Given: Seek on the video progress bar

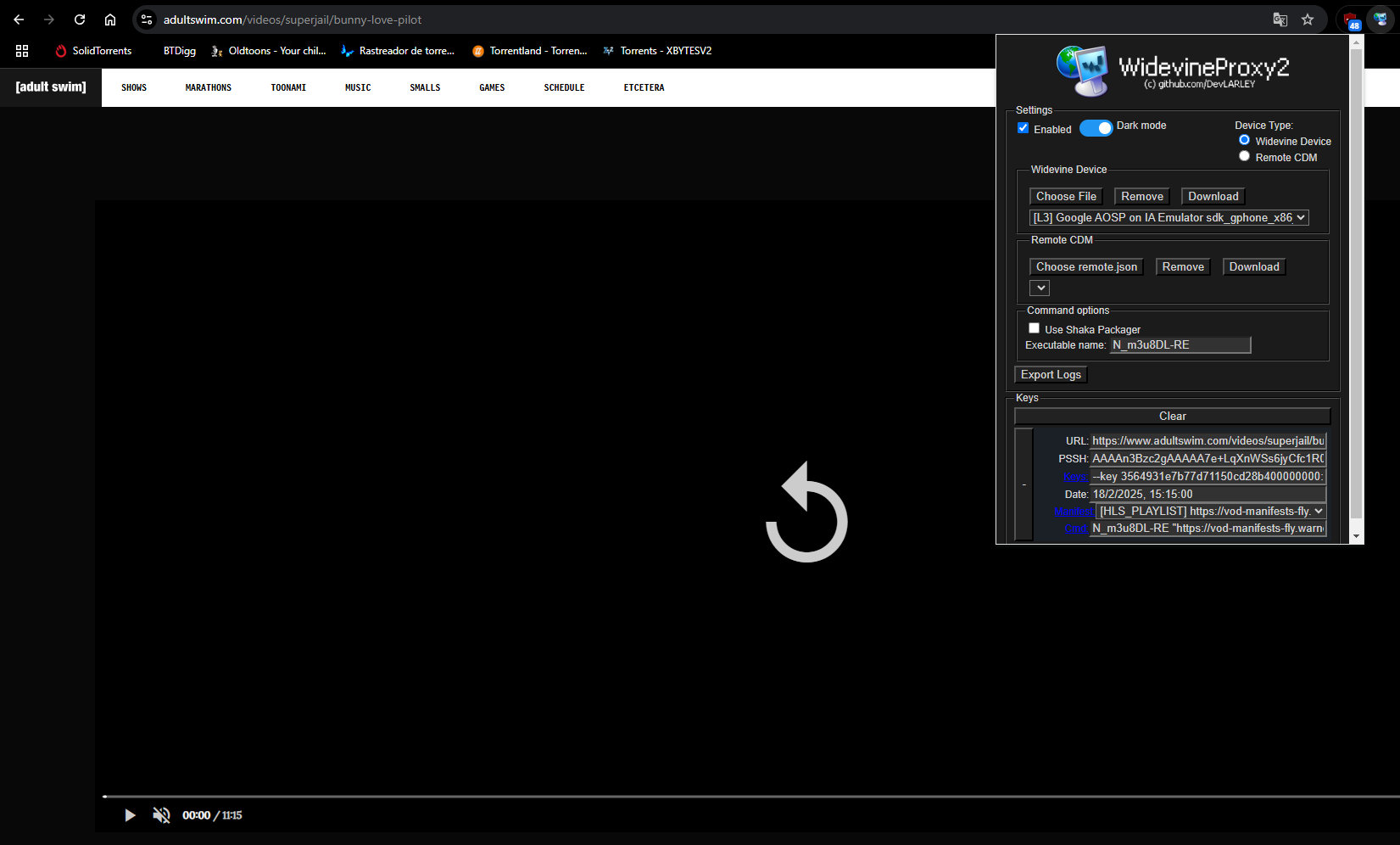Looking at the screenshot, I should pos(751,797).
